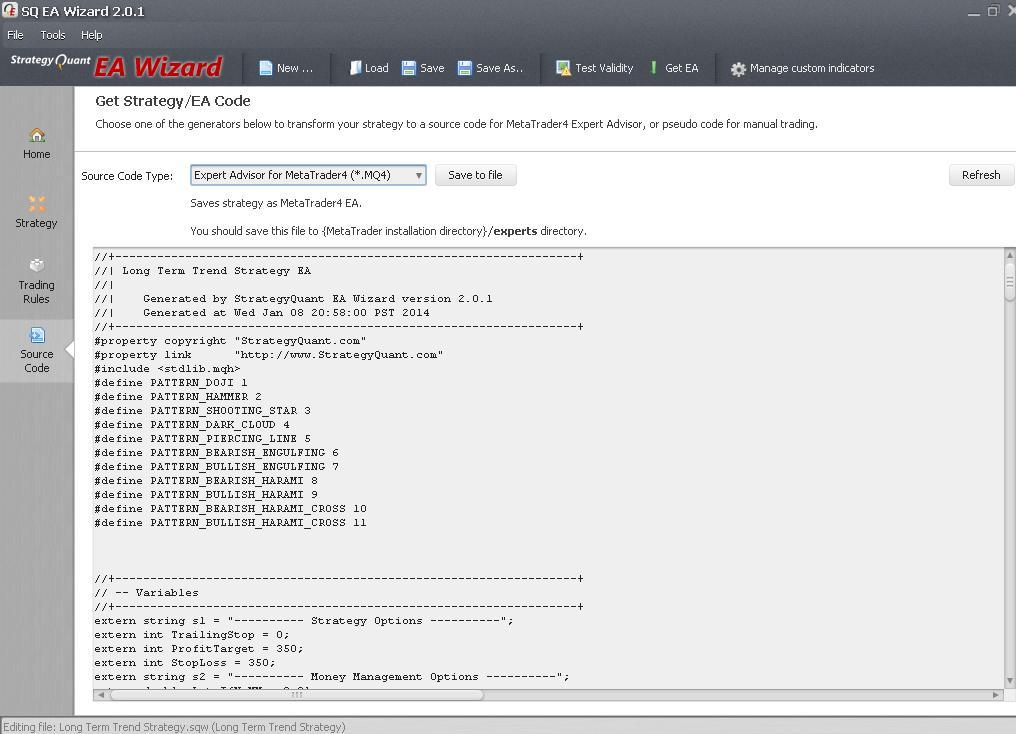This screenshot has width=1016, height=734.
Task: Go to the Home sidebar section
Action: tap(37, 143)
